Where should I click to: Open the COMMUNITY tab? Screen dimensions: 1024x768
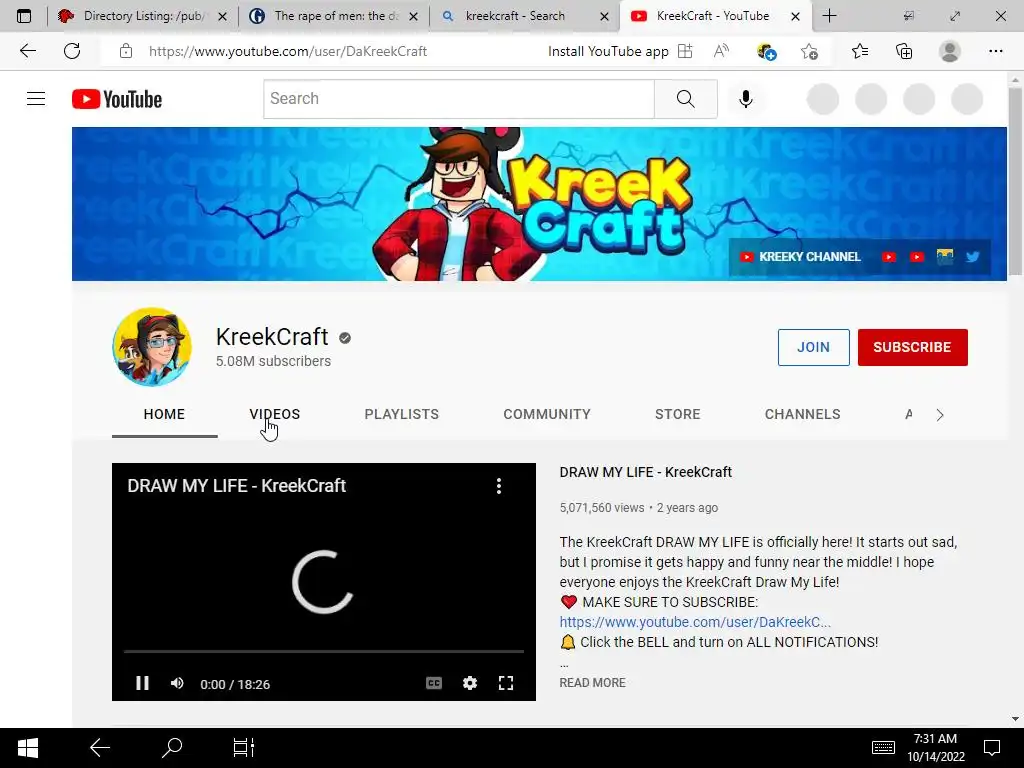coord(547,414)
